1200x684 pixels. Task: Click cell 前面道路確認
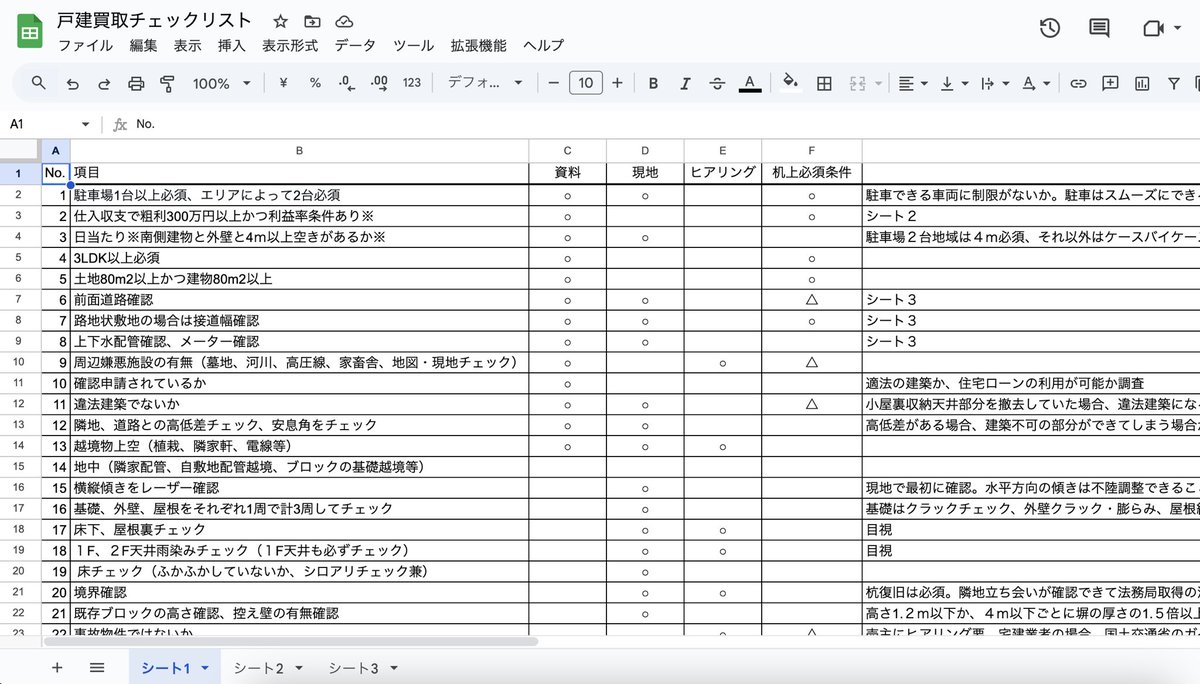tap(299, 299)
